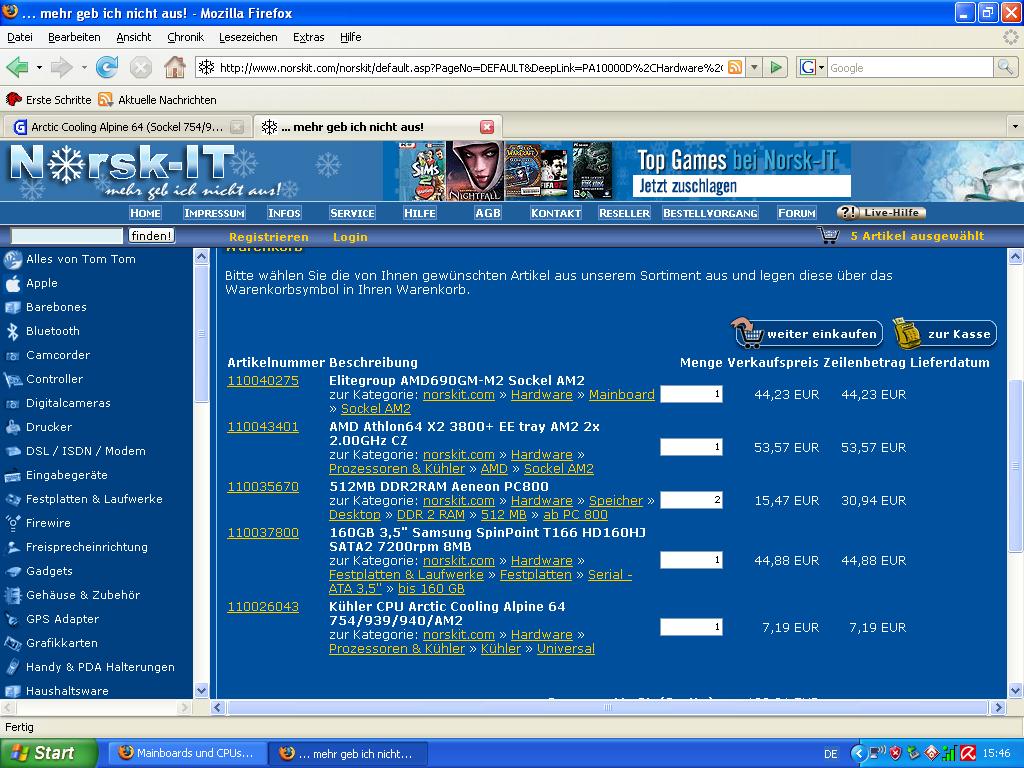Go to Home page icon
Viewport: 1024px width, 768px height.
point(174,67)
